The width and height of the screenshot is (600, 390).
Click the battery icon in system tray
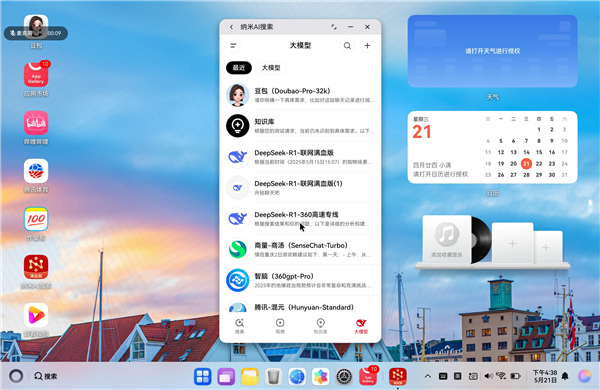(515, 376)
